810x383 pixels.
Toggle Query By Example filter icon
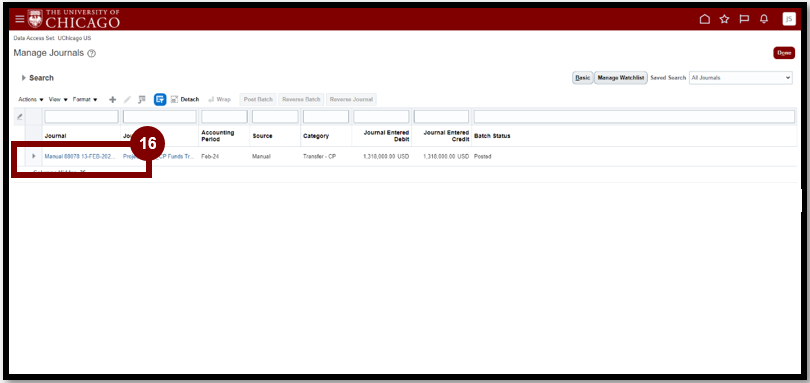point(160,99)
